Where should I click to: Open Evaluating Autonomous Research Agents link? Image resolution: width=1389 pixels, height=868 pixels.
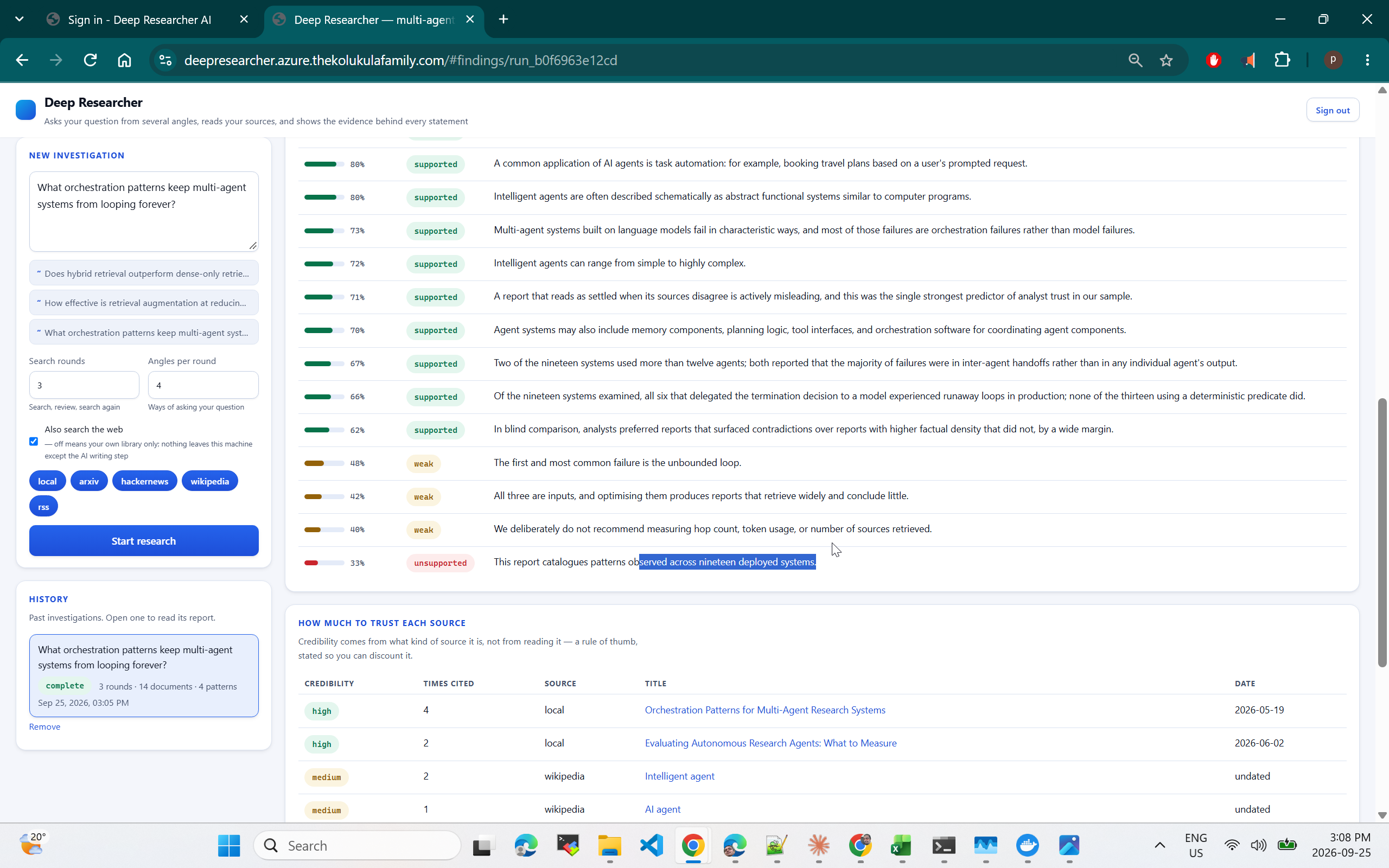(770, 743)
